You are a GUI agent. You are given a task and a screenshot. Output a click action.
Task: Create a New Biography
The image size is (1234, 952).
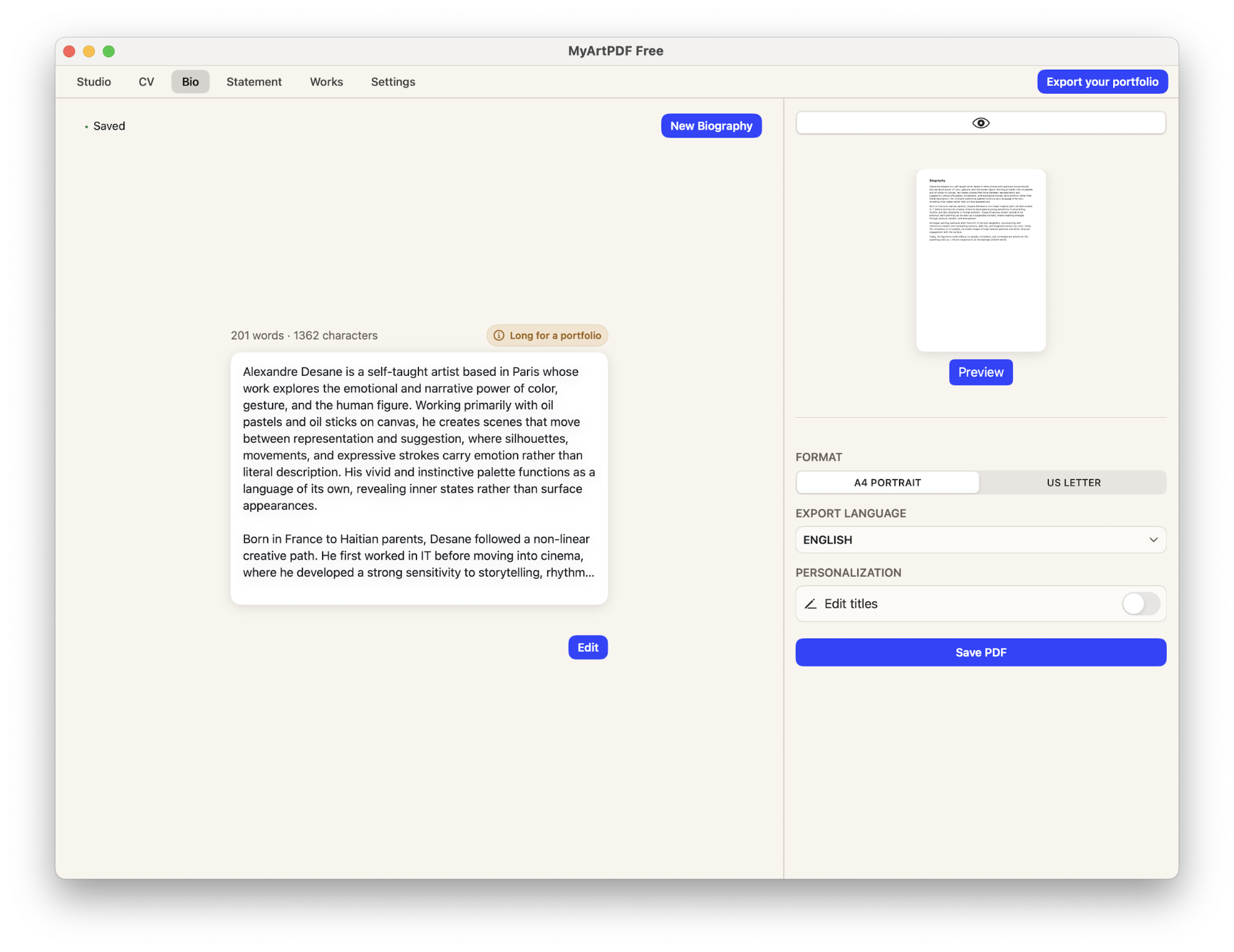(x=711, y=125)
